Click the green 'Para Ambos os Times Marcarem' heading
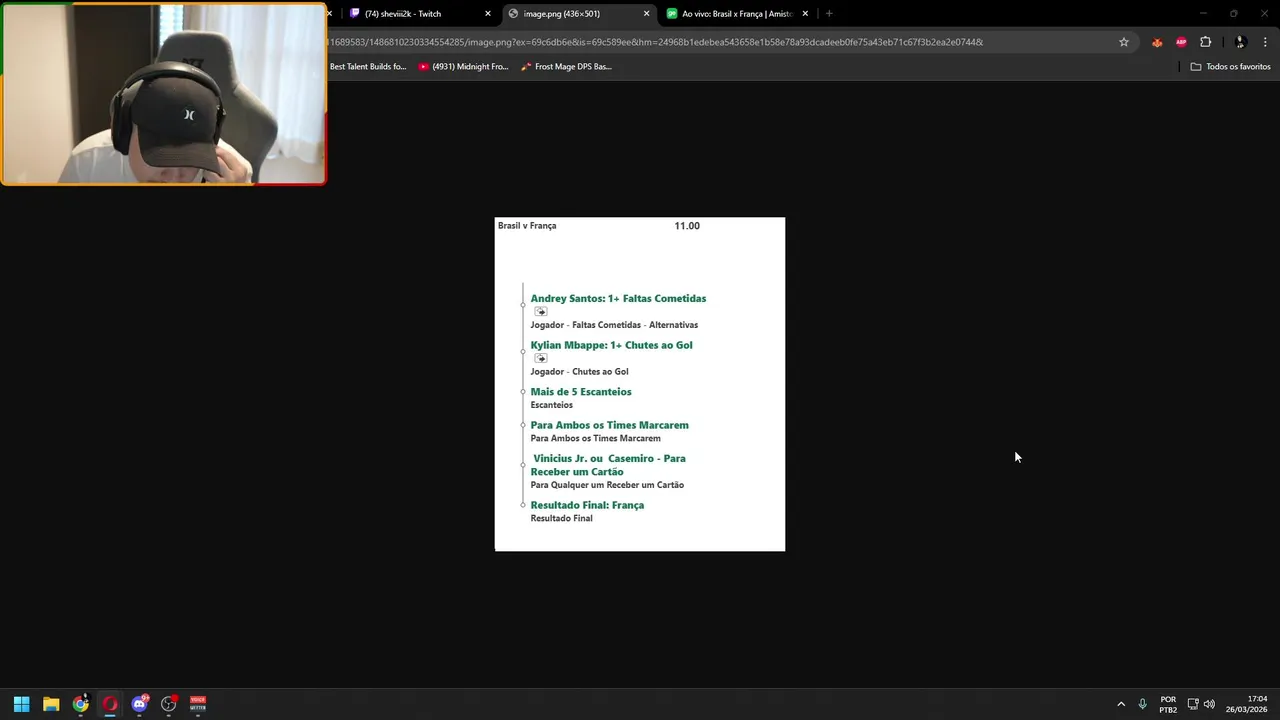The width and height of the screenshot is (1280, 720). tap(609, 425)
